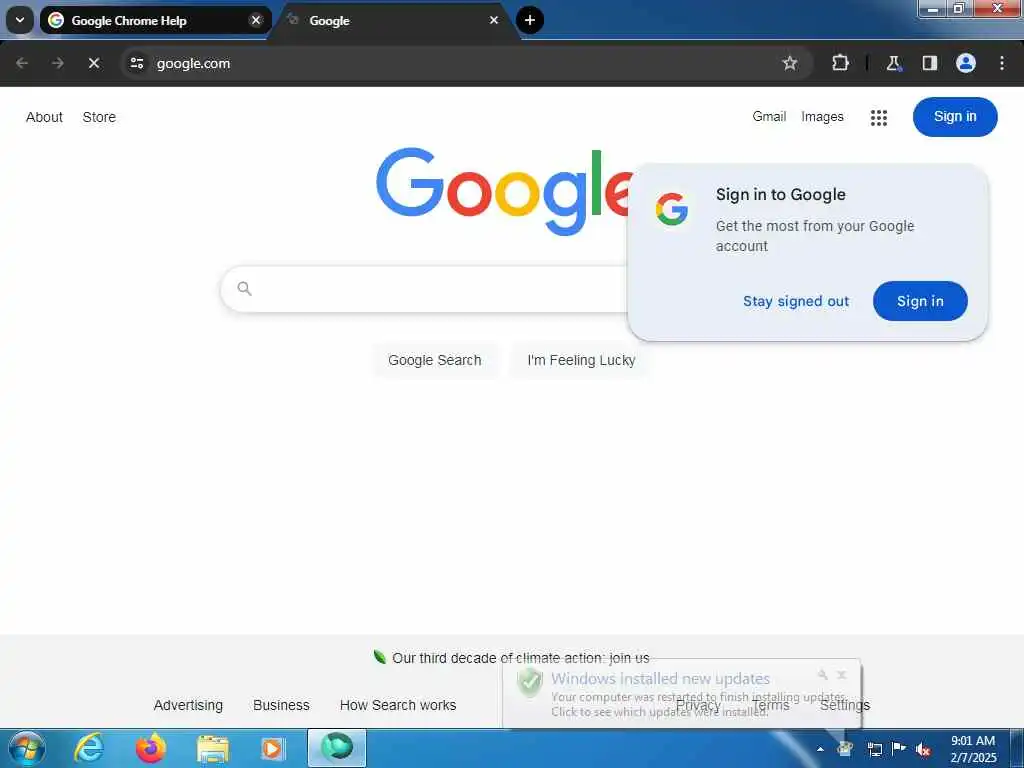Click the Google search box

click(x=424, y=289)
